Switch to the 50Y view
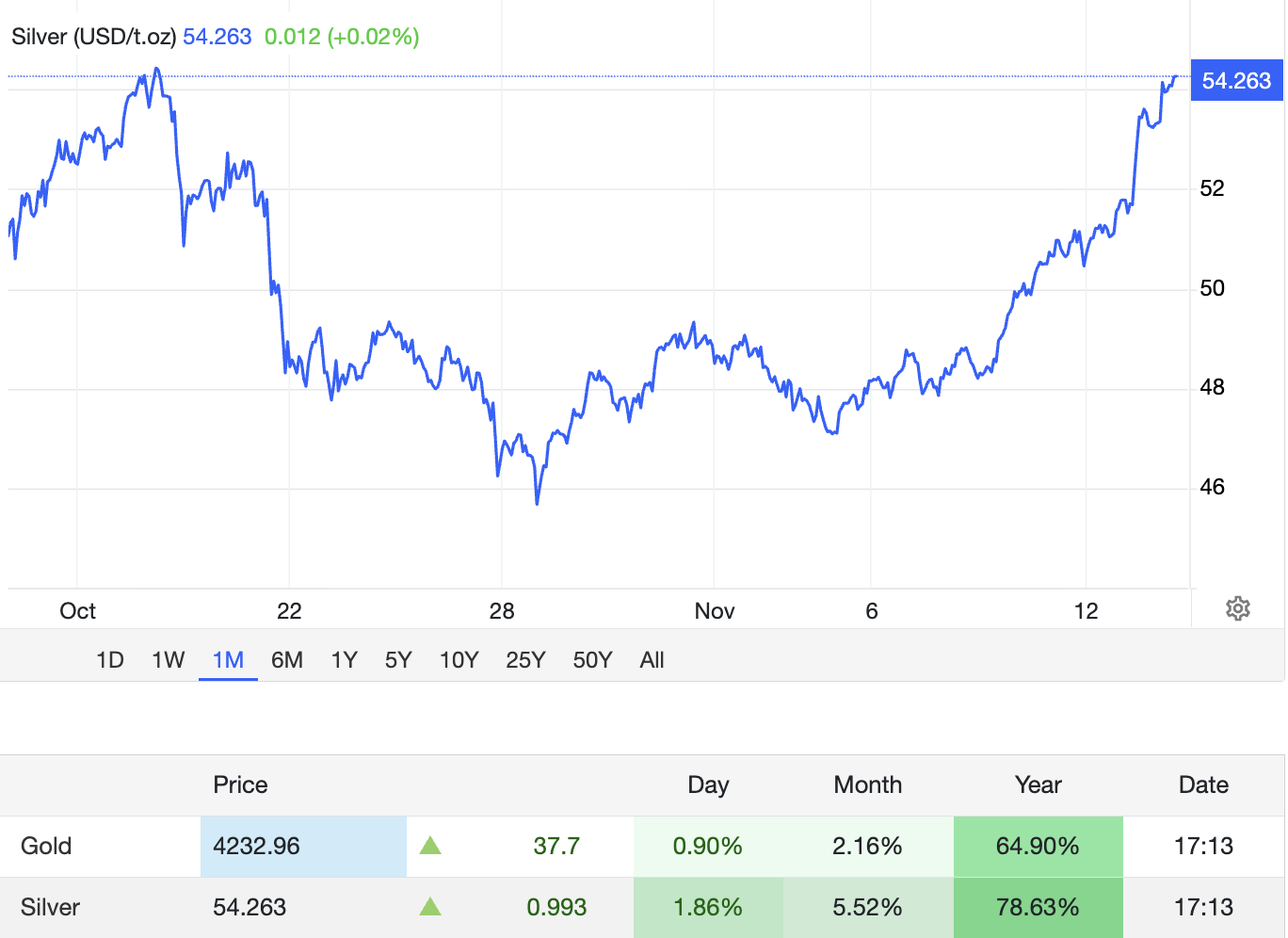Screen dimensions: 1288x938 click(x=592, y=660)
